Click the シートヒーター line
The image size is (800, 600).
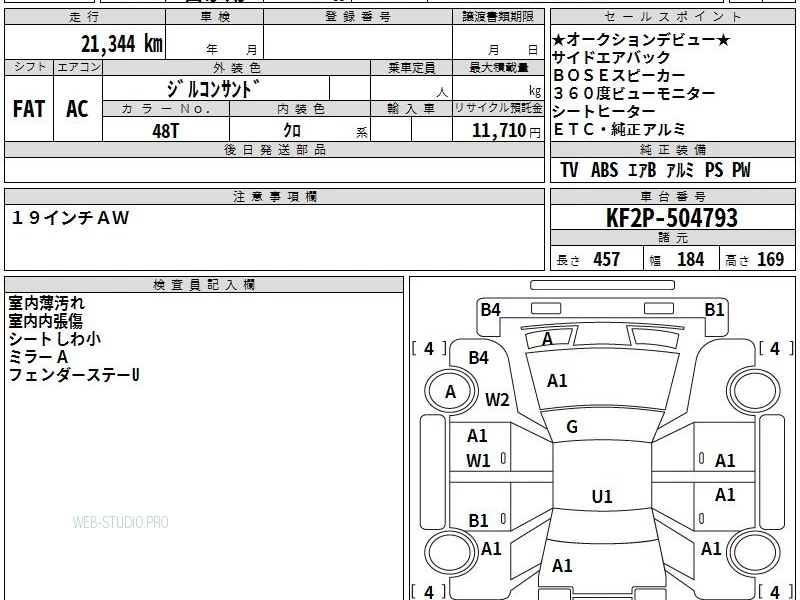click(x=604, y=111)
